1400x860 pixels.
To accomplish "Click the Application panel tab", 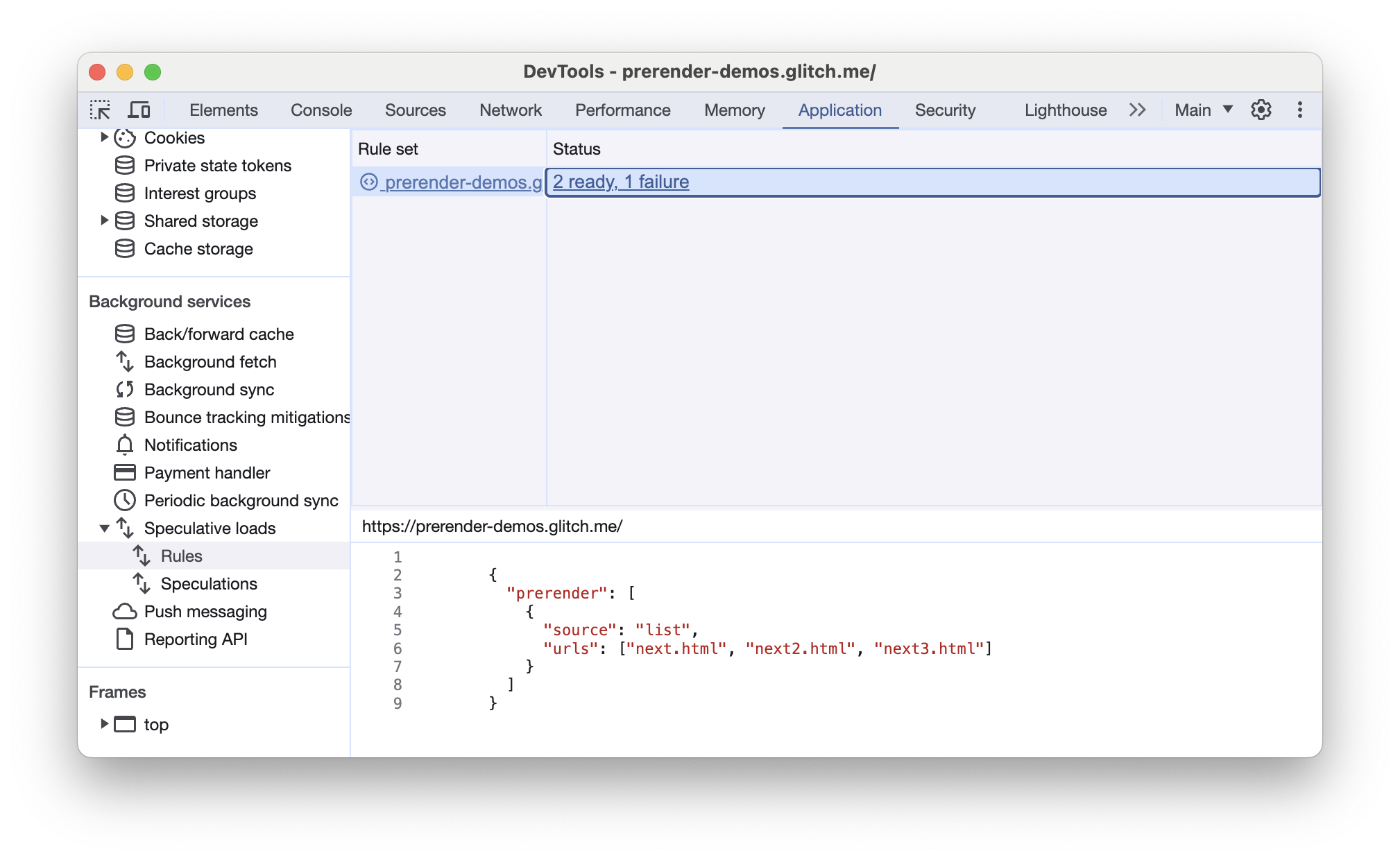I will [840, 109].
